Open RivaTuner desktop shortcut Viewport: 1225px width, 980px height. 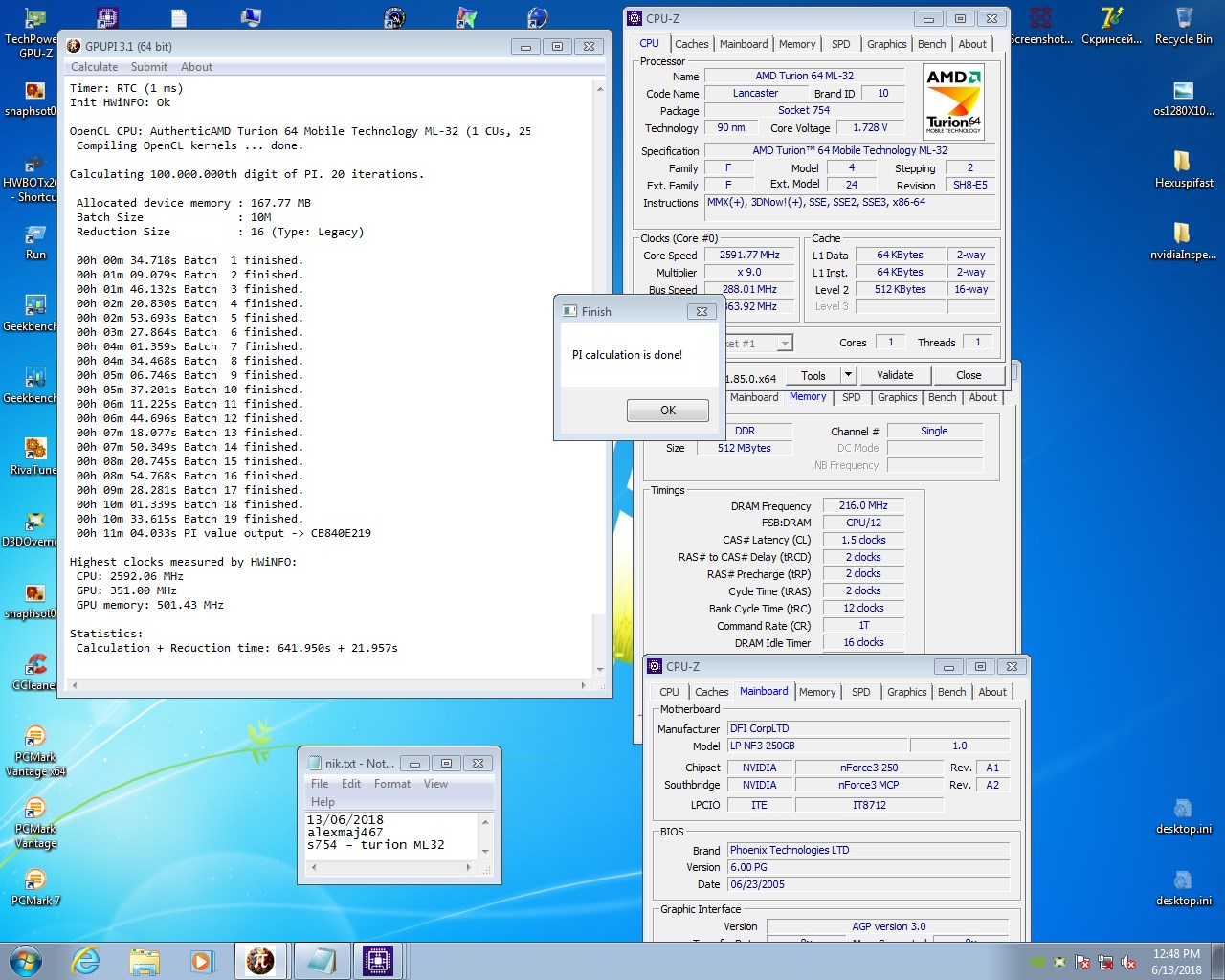point(34,457)
